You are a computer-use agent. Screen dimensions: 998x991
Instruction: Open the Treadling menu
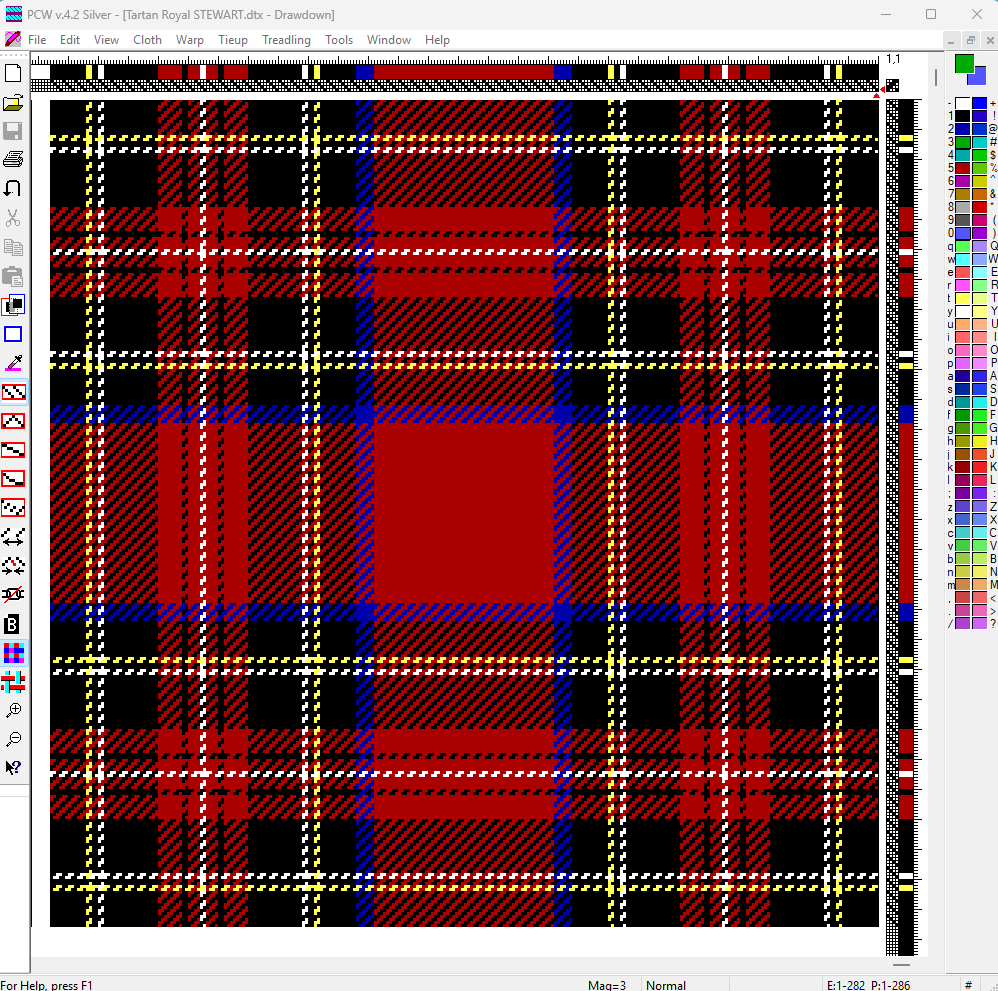click(286, 39)
